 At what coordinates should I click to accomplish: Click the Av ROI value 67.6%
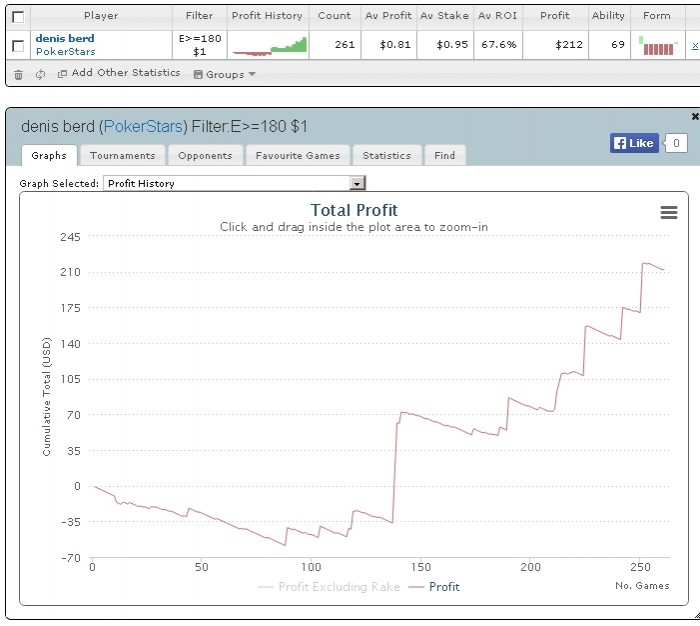499,45
